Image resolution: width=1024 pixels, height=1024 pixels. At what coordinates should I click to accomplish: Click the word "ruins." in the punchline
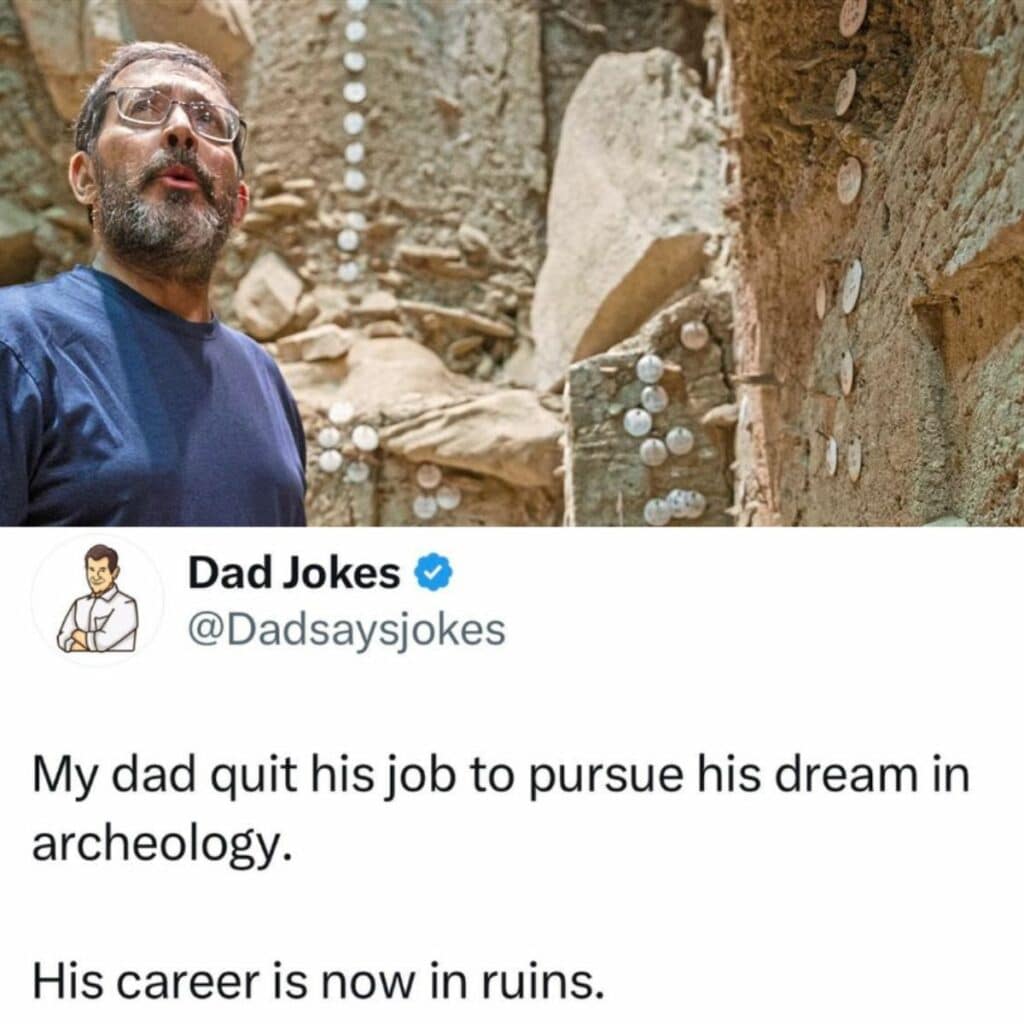pyautogui.click(x=542, y=982)
